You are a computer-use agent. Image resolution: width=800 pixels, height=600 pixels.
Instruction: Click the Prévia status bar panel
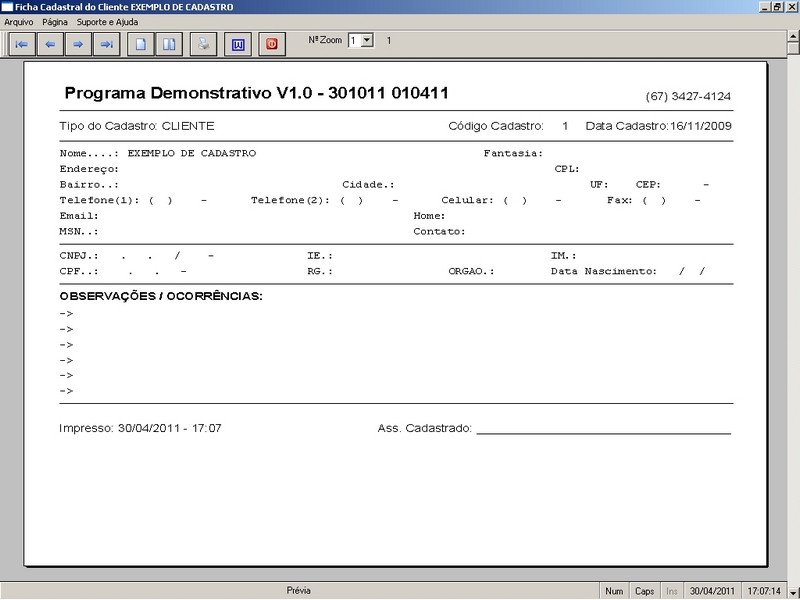click(299, 591)
